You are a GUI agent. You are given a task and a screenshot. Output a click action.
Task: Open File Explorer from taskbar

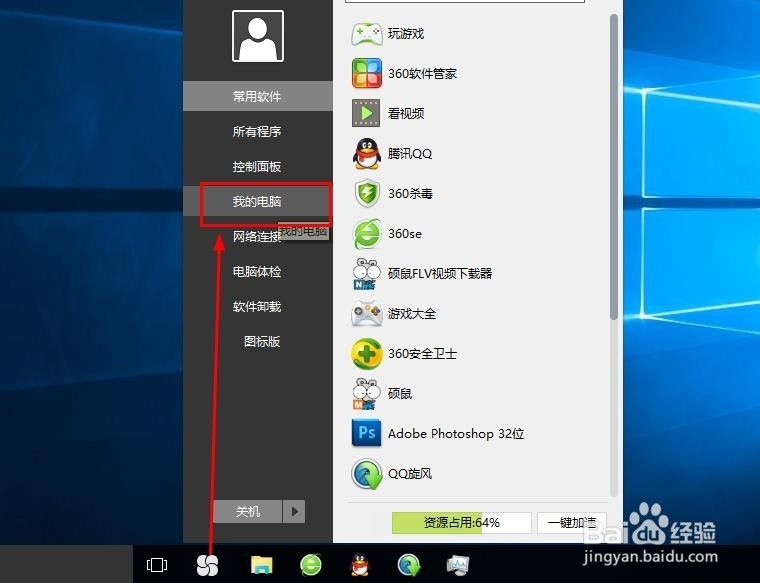(x=262, y=565)
